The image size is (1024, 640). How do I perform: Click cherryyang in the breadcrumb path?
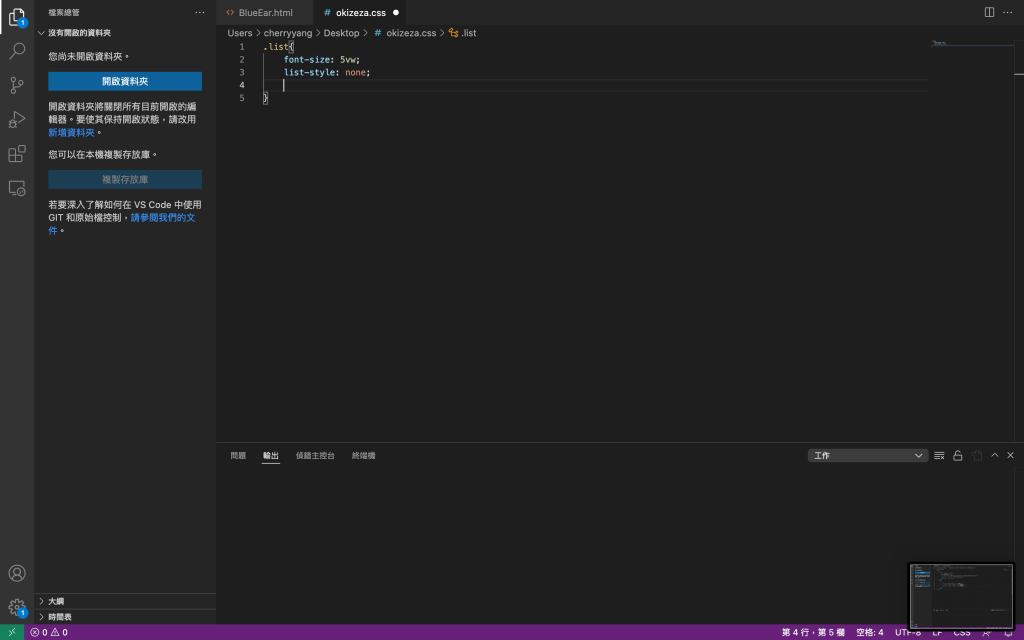tap(288, 33)
